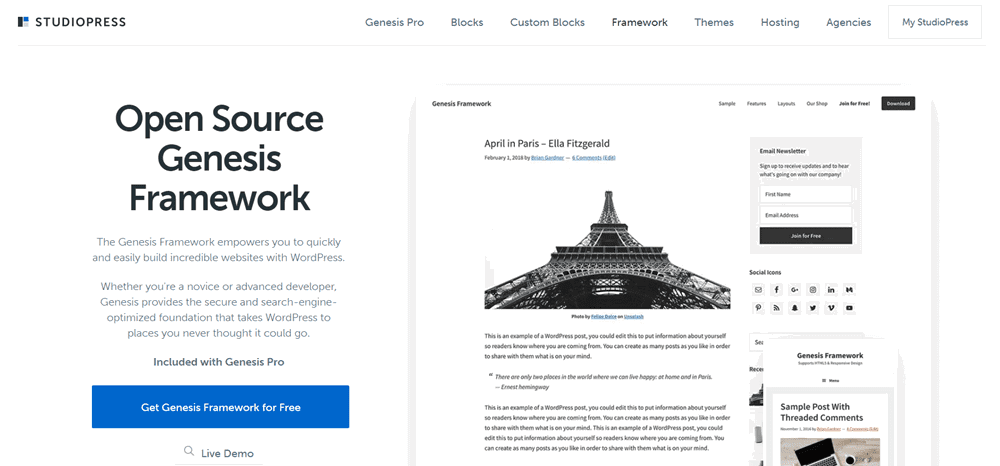The image size is (1000, 466).
Task: Click the First Name input field
Action: click(805, 194)
